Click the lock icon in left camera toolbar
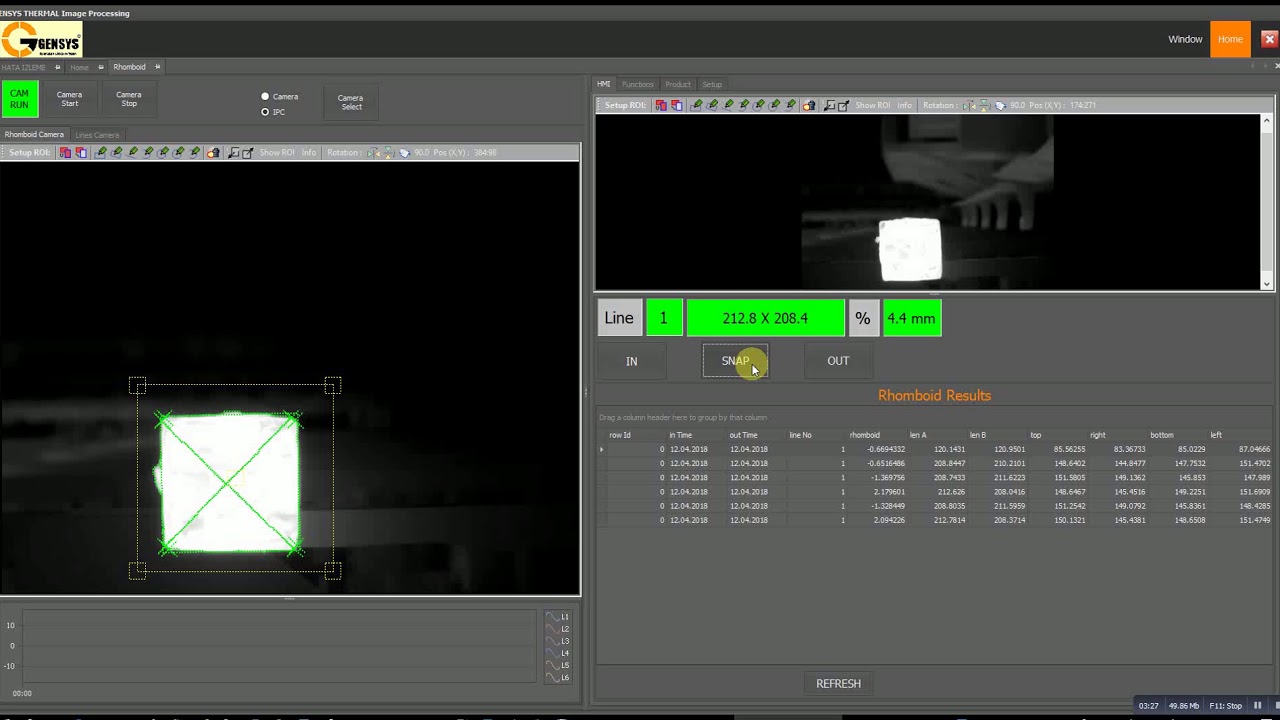The height and width of the screenshot is (720, 1280). point(213,152)
